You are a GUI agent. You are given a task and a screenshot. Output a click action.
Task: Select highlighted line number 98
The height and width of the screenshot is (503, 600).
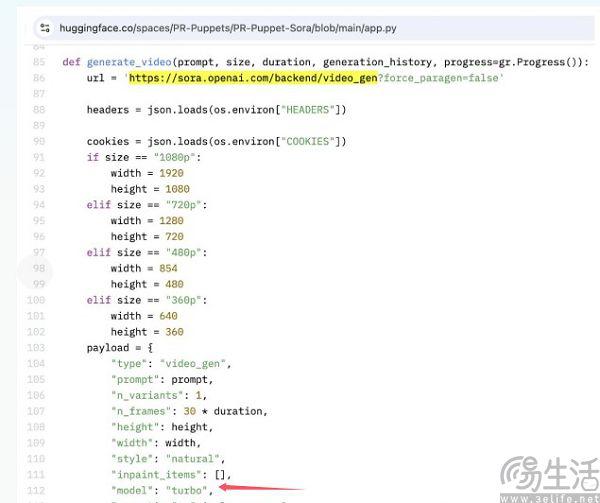pyautogui.click(x=39, y=268)
